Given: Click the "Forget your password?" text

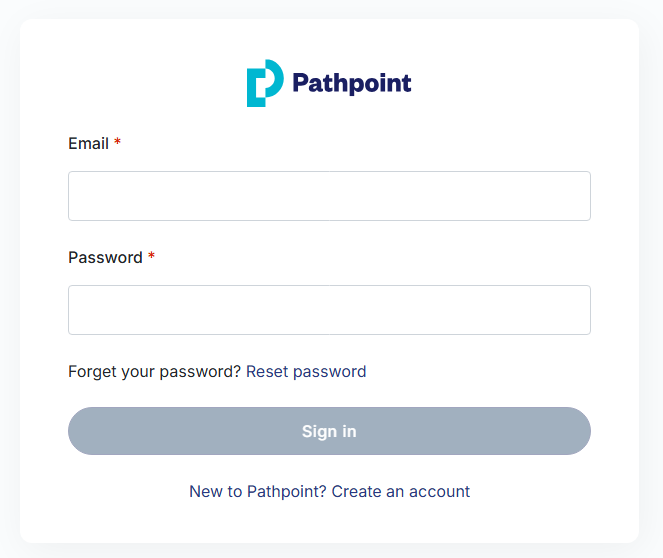Looking at the screenshot, I should (x=154, y=372).
